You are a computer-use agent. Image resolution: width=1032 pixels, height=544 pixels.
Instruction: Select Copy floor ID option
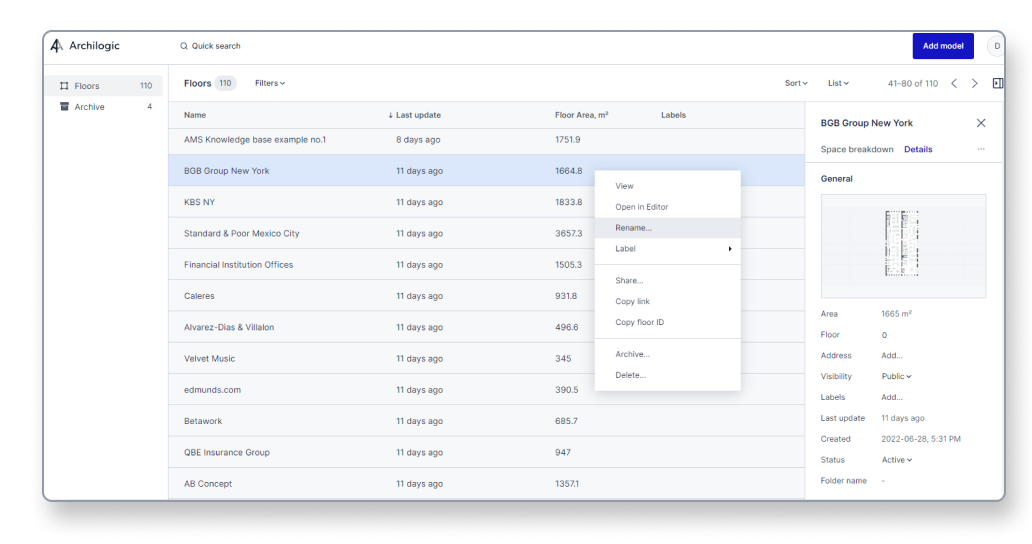(667, 322)
